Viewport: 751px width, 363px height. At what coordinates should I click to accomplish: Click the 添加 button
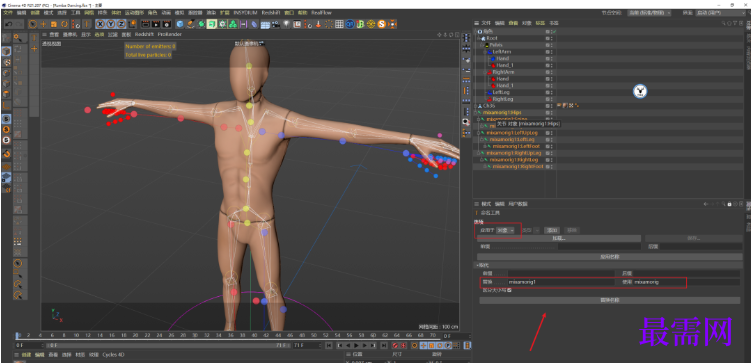point(552,230)
